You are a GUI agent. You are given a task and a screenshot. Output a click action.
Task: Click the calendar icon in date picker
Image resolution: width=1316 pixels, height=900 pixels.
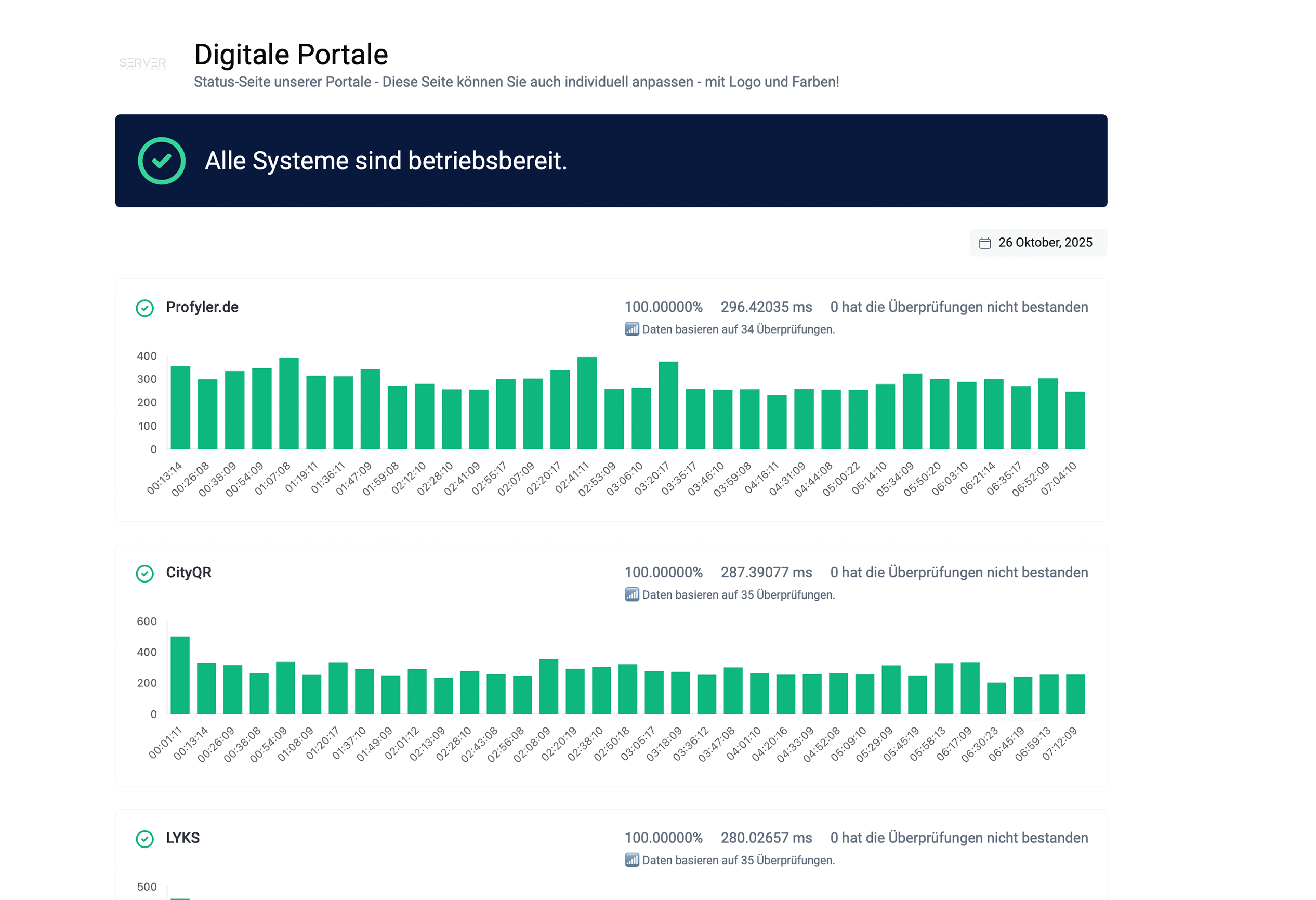pyautogui.click(x=985, y=243)
